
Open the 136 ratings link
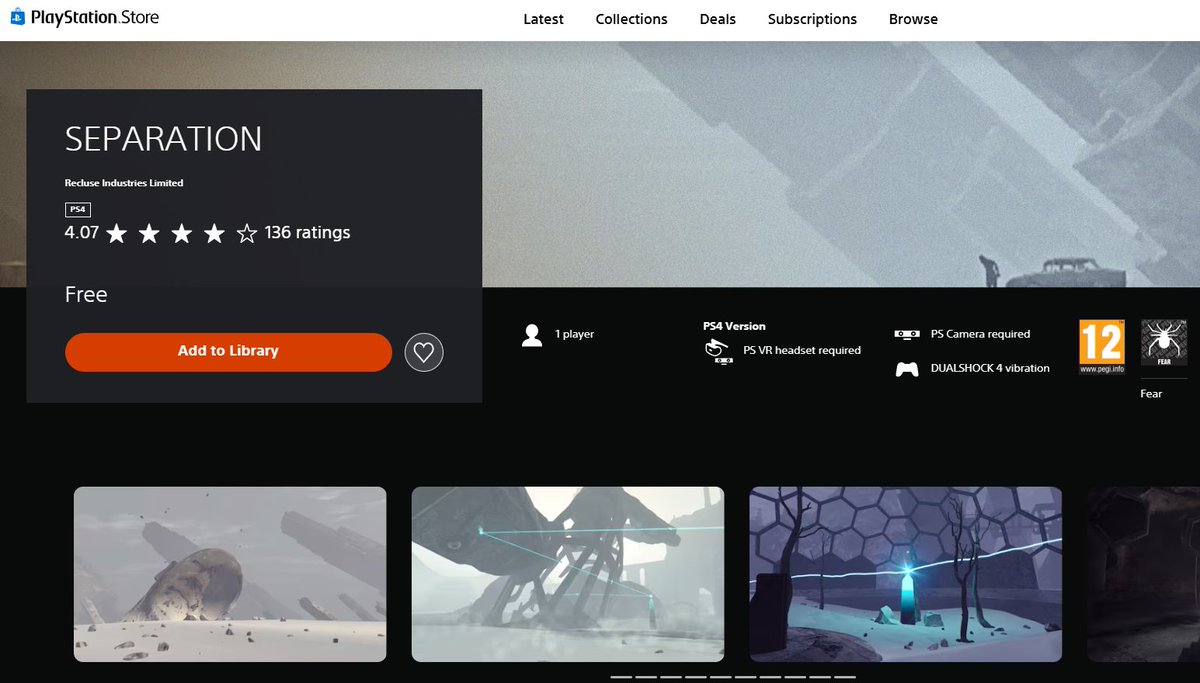click(307, 233)
